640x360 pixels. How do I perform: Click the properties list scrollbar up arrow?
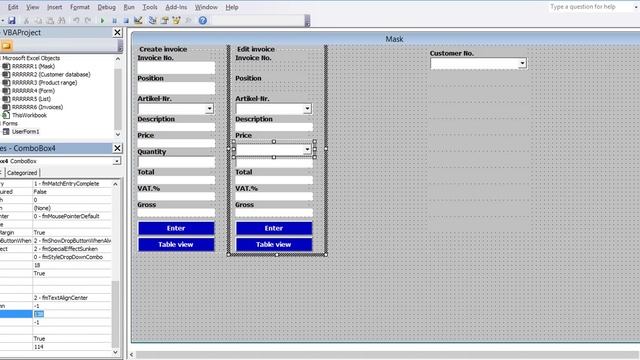pos(116,184)
